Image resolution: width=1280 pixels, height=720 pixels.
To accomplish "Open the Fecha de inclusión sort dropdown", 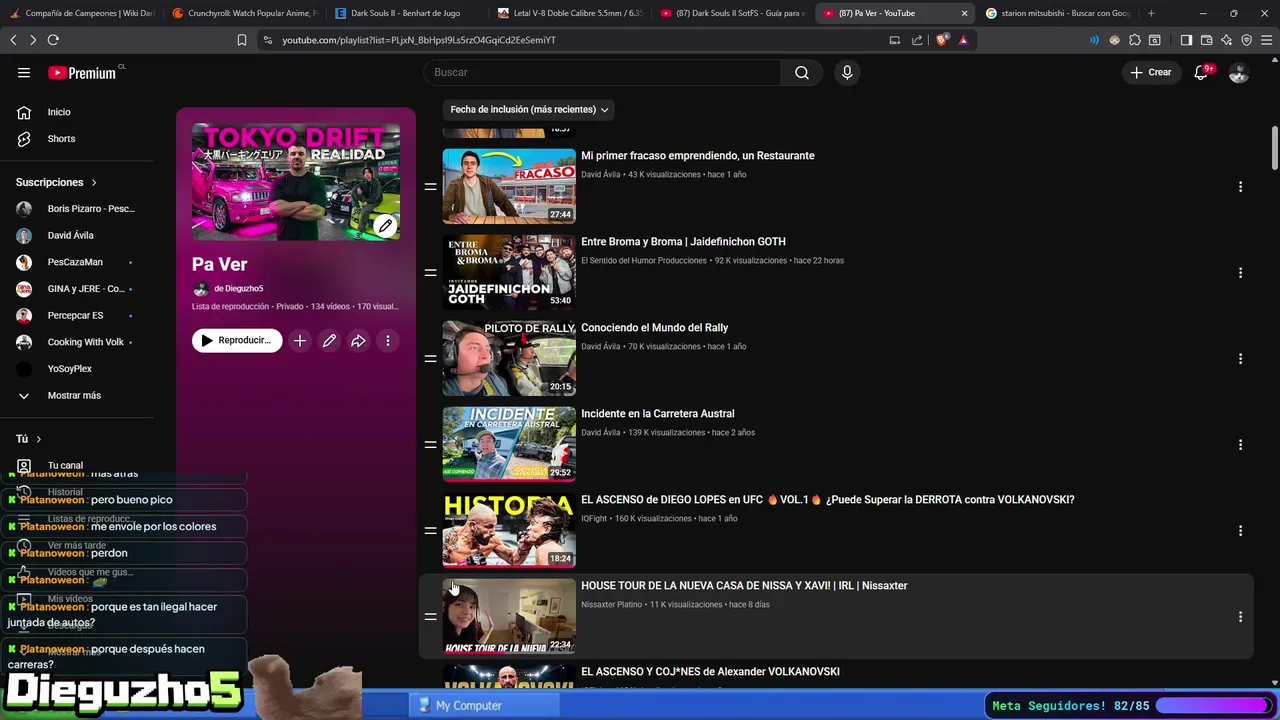I will click(529, 109).
